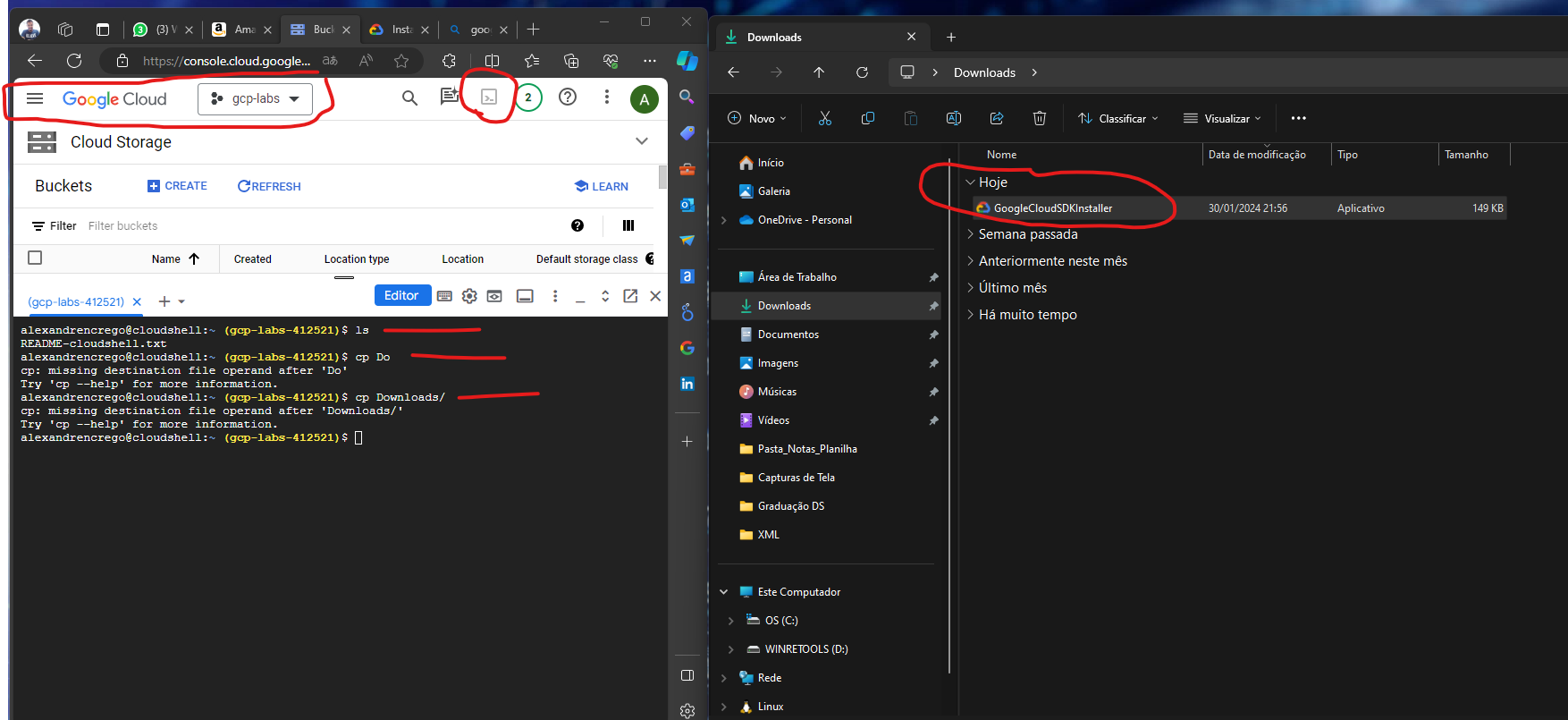
Task: Open Google Cloud navigation hamburger menu
Action: point(35,98)
